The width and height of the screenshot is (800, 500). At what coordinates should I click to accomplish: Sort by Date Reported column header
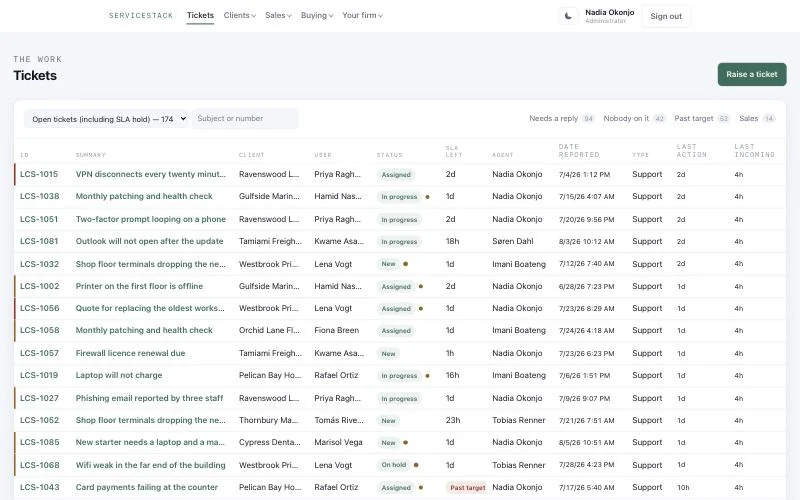click(x=579, y=151)
